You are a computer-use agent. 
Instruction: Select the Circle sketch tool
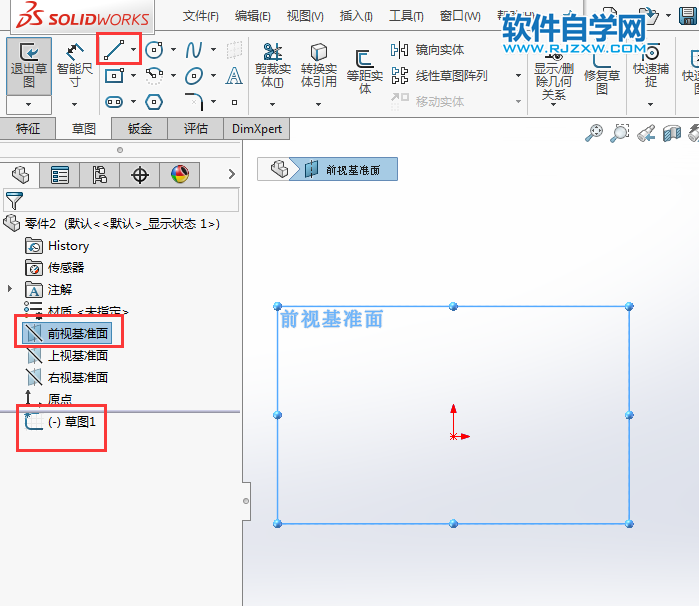(x=154, y=50)
